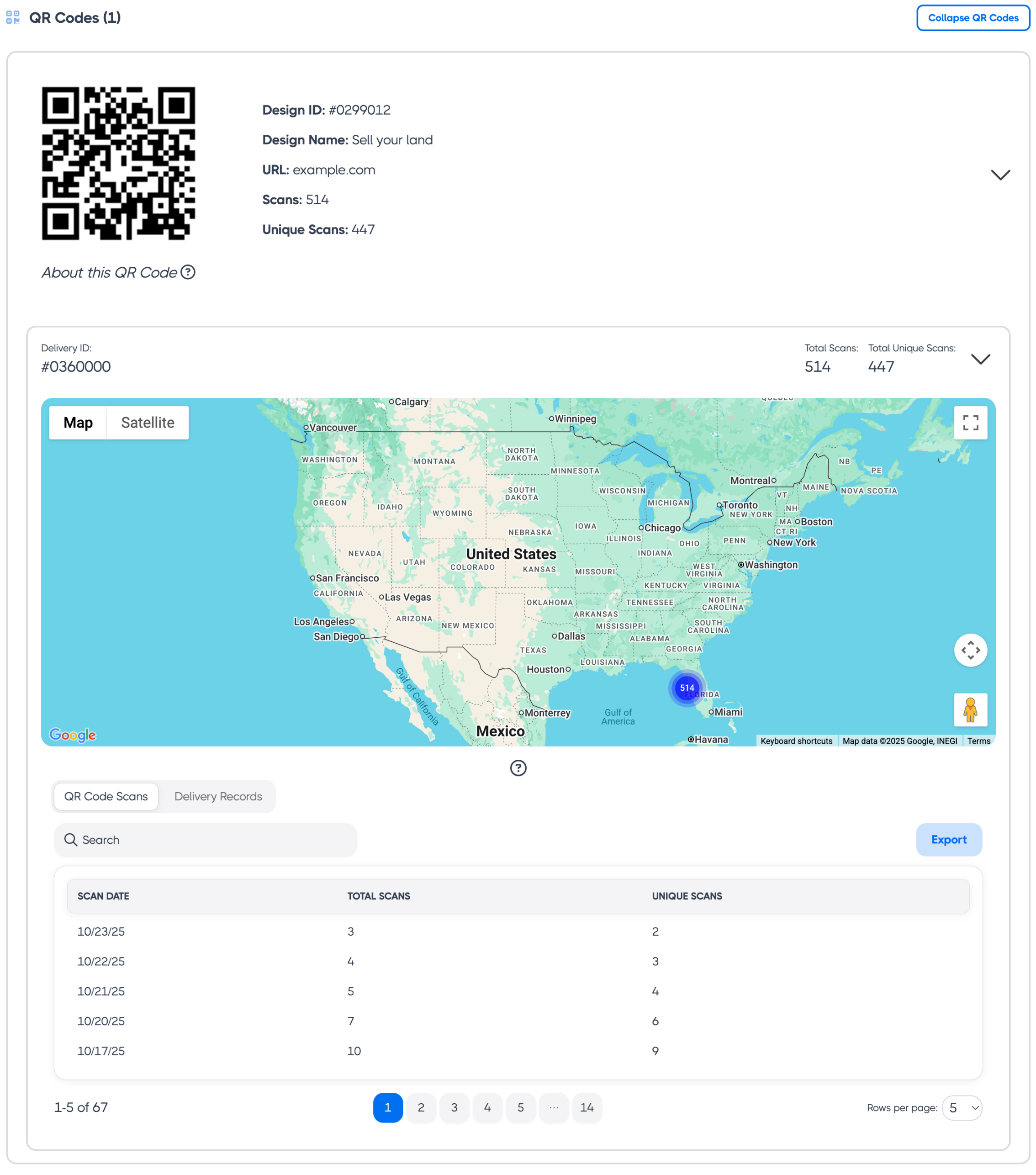Select Map view mode
1036x1175 pixels.
[78, 423]
